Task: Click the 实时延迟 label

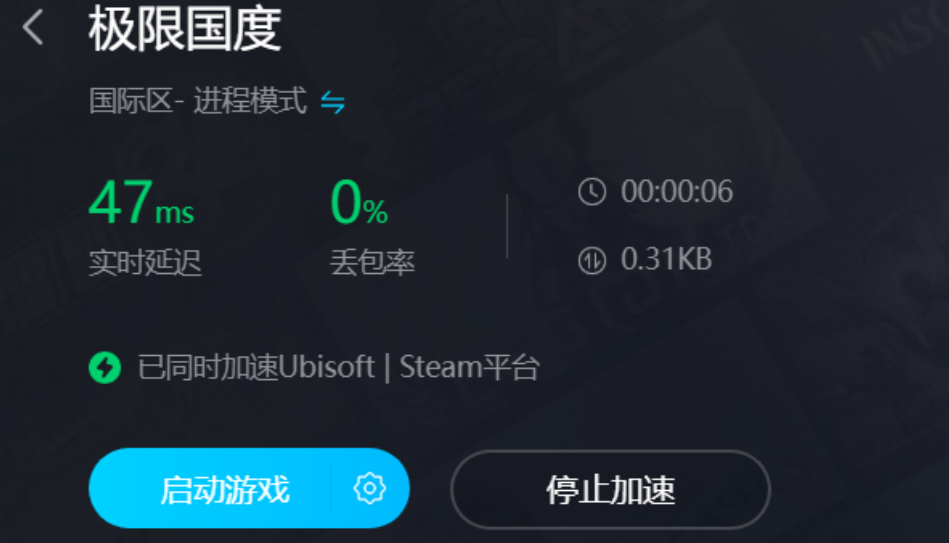Action: 145,263
